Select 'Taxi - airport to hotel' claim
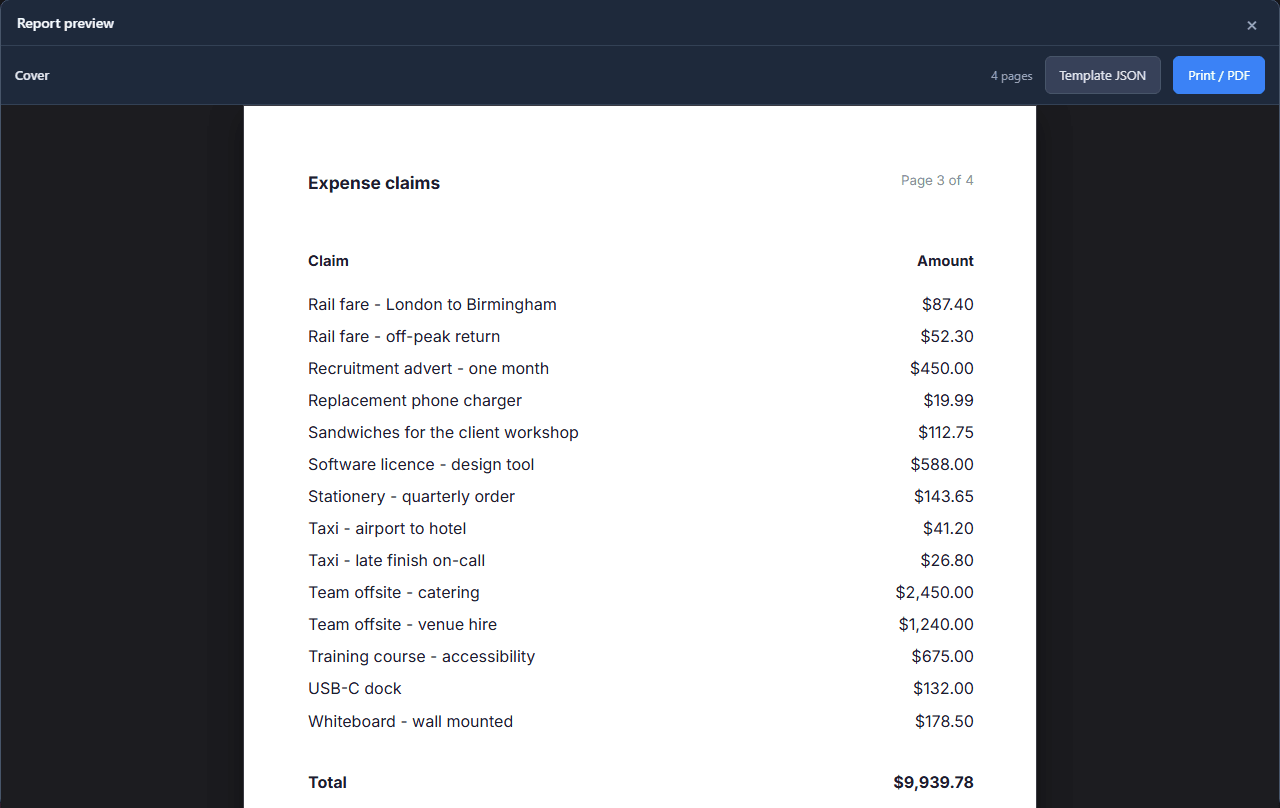Viewport: 1280px width, 808px height. point(387,528)
